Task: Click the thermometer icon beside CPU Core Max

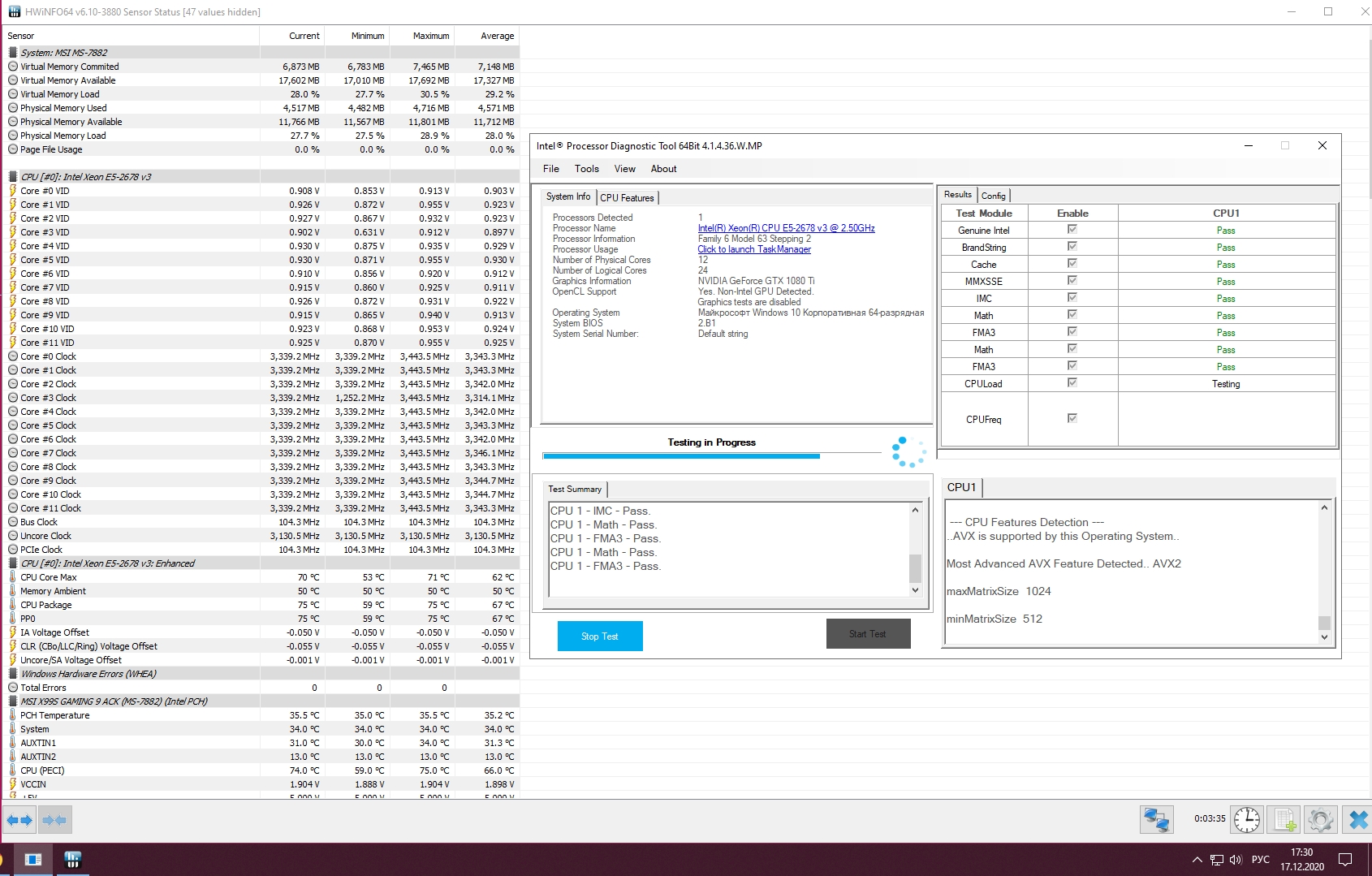Action: pyautogui.click(x=13, y=577)
